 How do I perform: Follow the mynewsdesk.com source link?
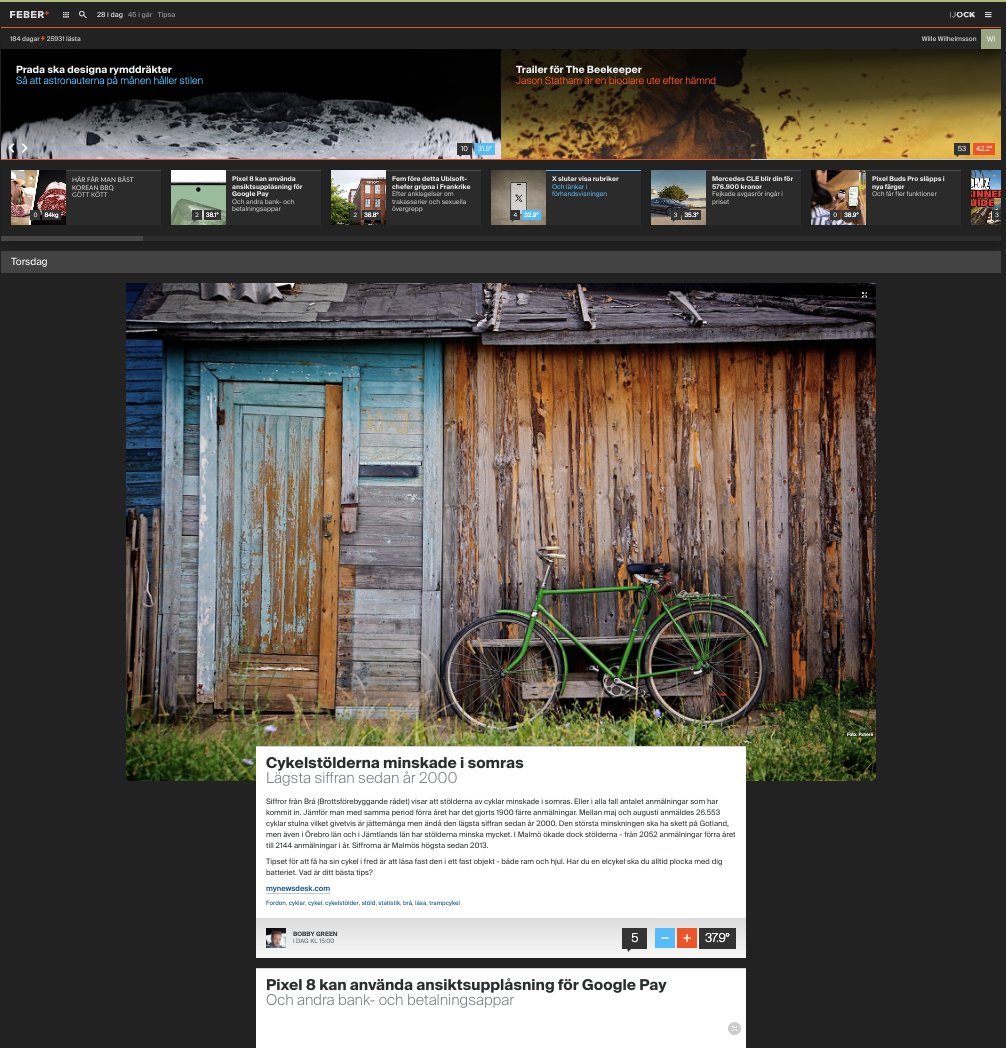297,888
